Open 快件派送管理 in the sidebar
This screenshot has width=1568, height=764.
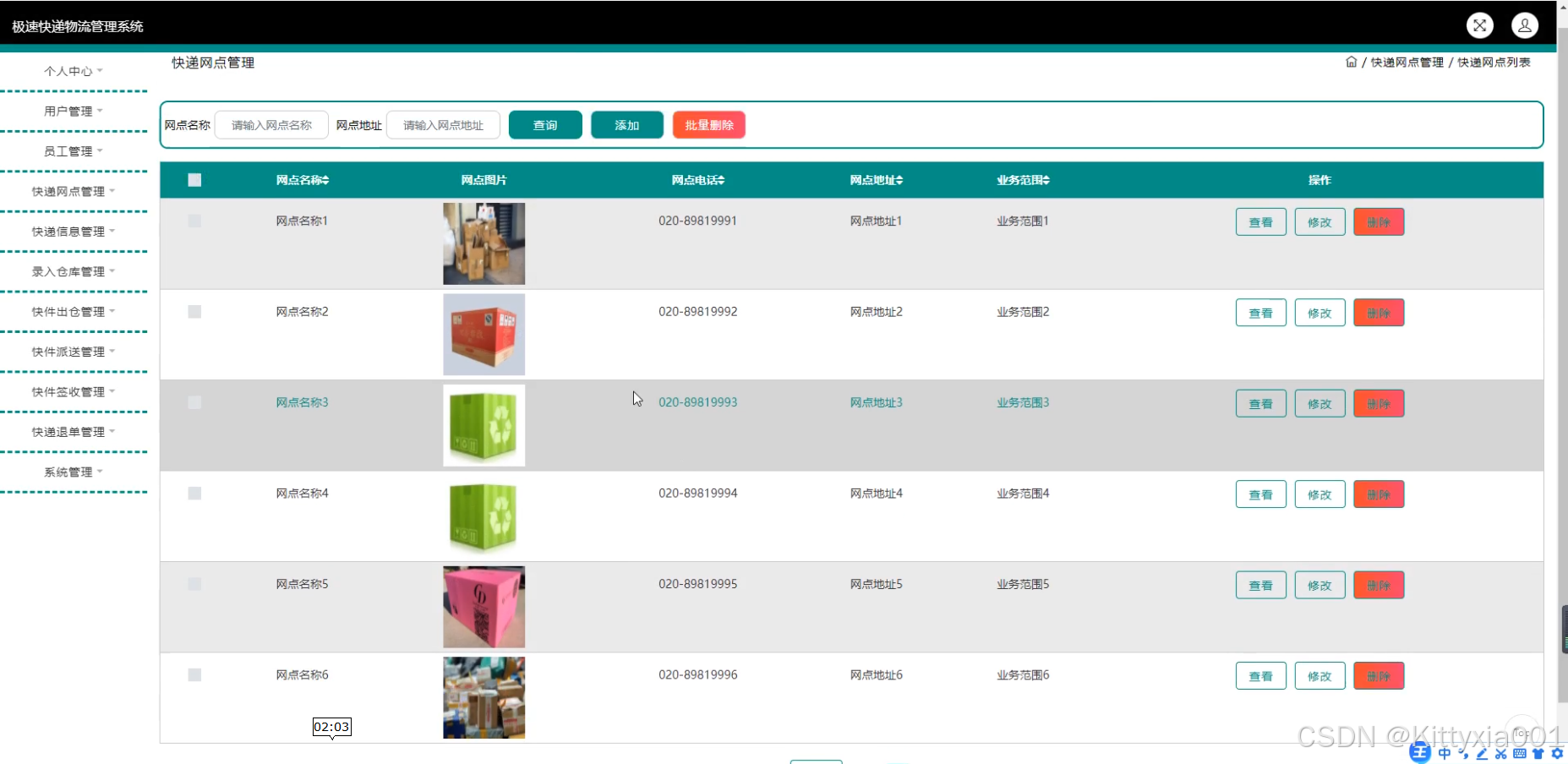click(x=73, y=352)
